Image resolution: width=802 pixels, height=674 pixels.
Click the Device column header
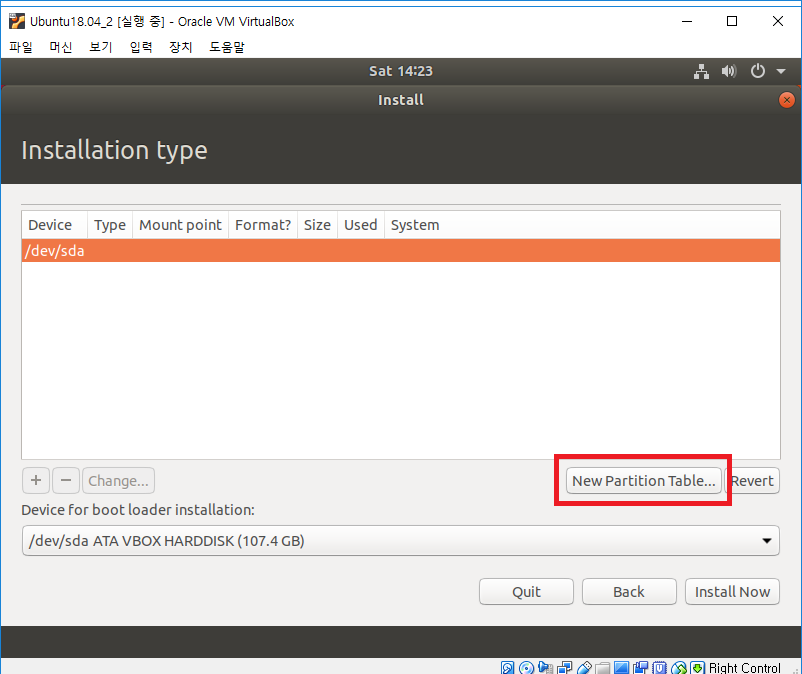click(x=55, y=225)
